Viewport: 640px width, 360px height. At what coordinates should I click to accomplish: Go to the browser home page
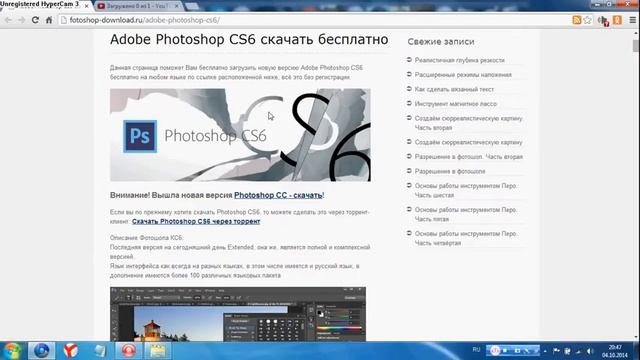pyautogui.click(x=49, y=20)
